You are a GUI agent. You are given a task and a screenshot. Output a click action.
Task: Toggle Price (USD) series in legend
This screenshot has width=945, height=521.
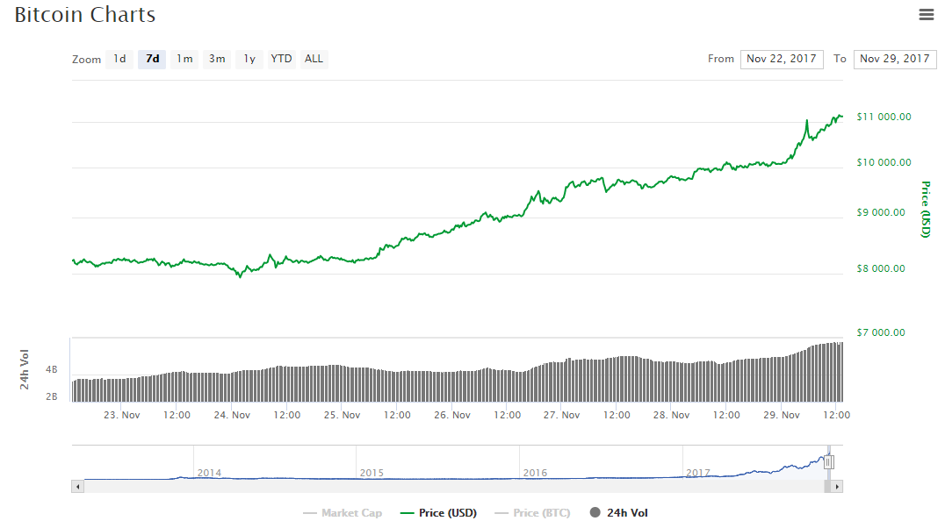[x=438, y=513]
